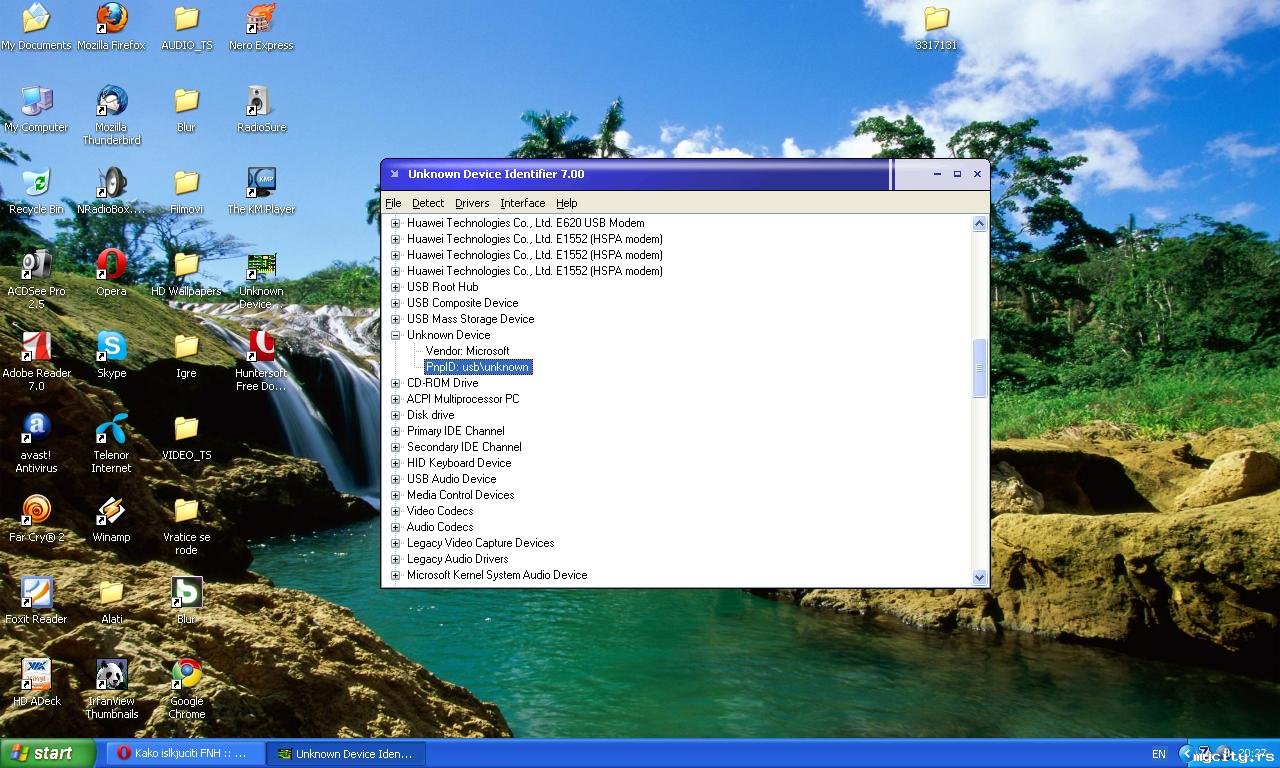Click the device list scrollbar down arrow

979,577
